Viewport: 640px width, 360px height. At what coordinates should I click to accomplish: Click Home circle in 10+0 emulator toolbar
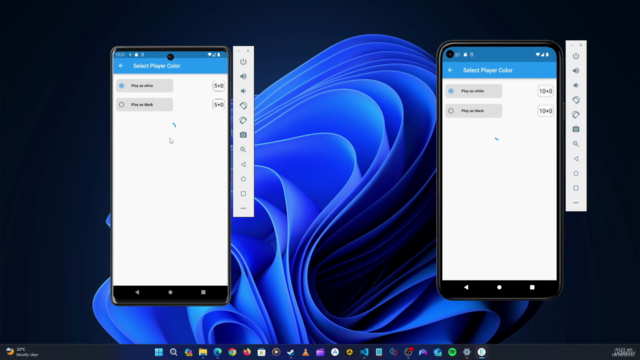(x=576, y=173)
